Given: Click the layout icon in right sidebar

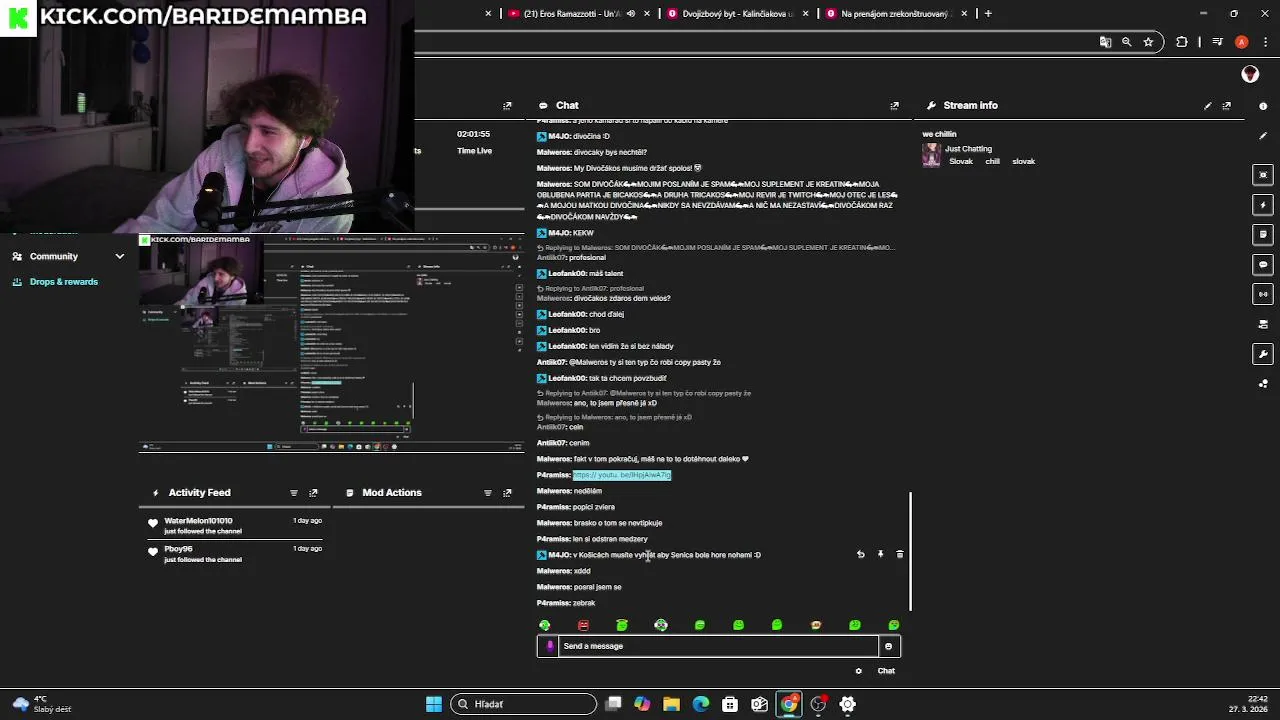Looking at the screenshot, I should pos(1263,324).
